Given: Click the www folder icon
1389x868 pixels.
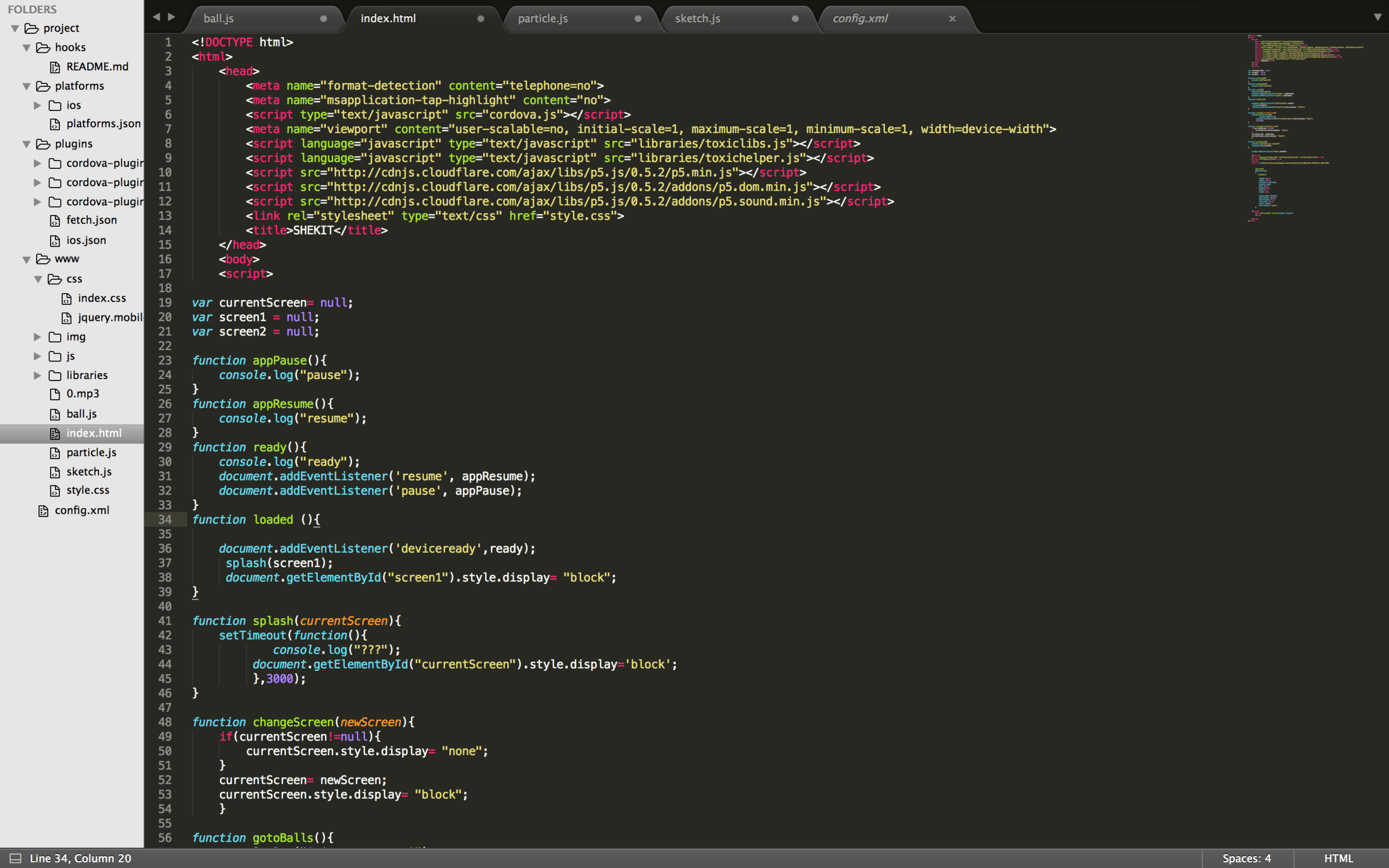Looking at the screenshot, I should (43, 259).
